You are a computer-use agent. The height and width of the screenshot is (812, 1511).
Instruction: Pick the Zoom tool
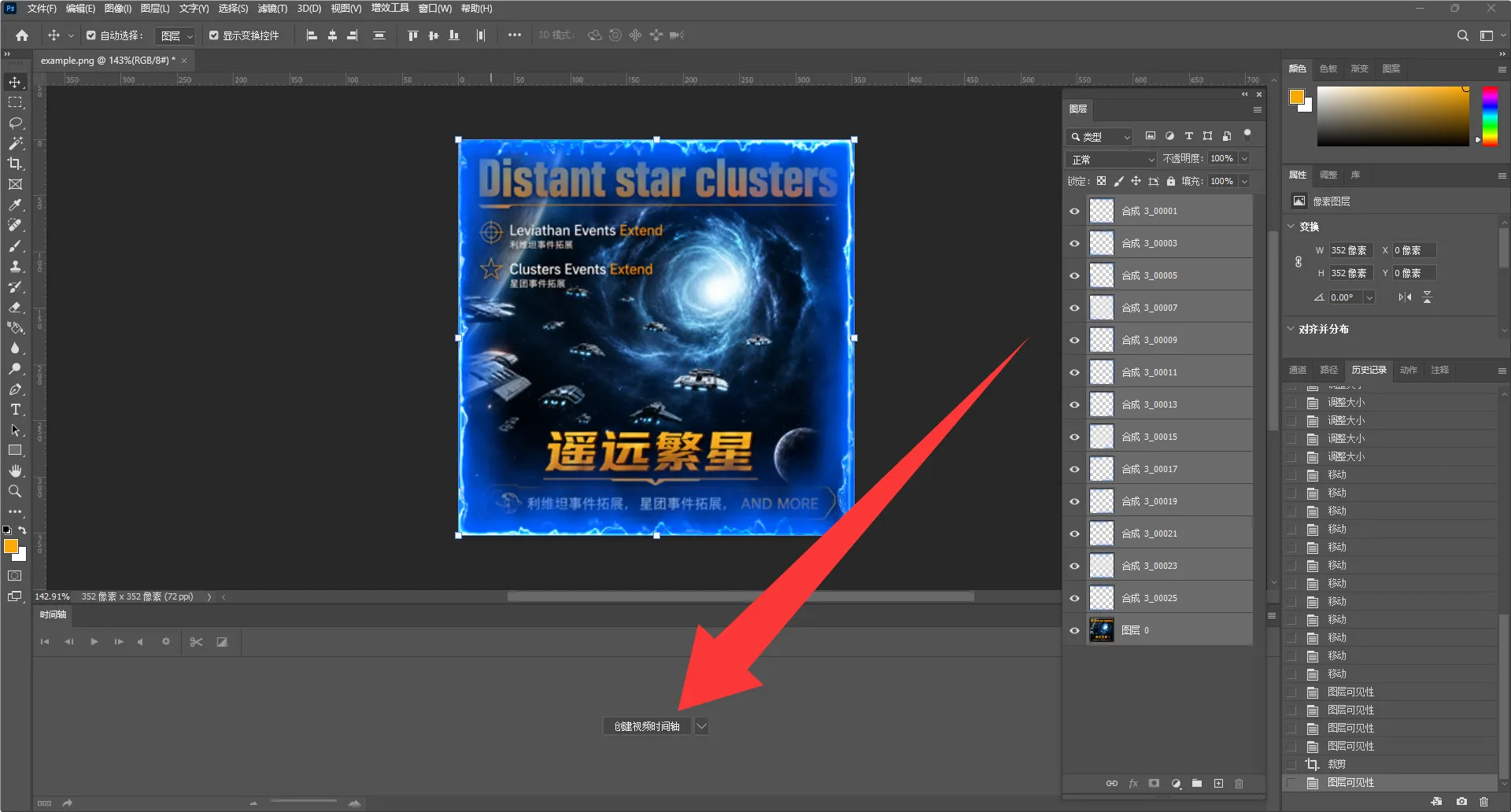click(x=15, y=492)
